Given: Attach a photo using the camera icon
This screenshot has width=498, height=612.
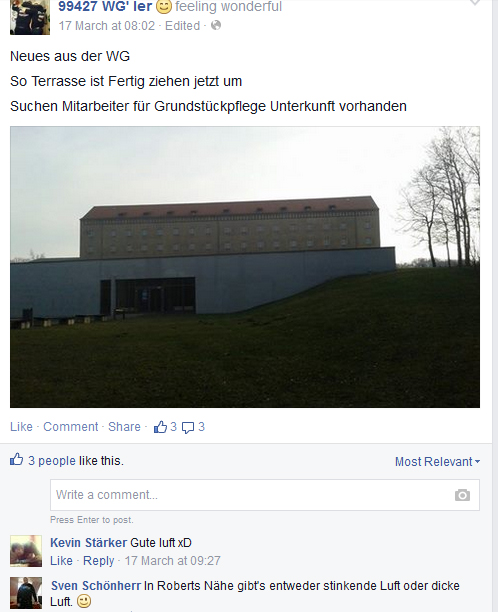Looking at the screenshot, I should (x=462, y=495).
